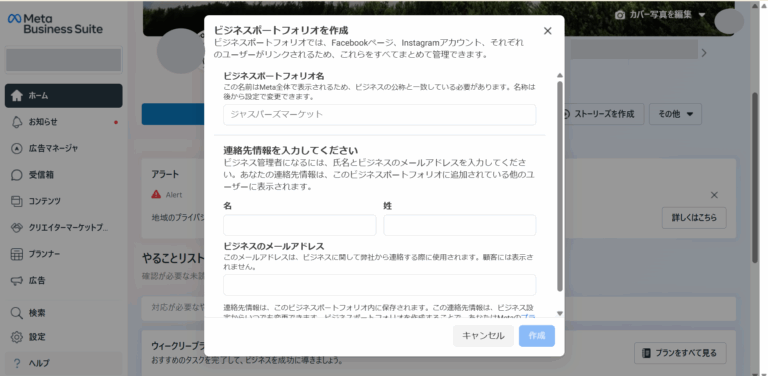Click the plus icon on ストーリーズを作成

click(566, 114)
